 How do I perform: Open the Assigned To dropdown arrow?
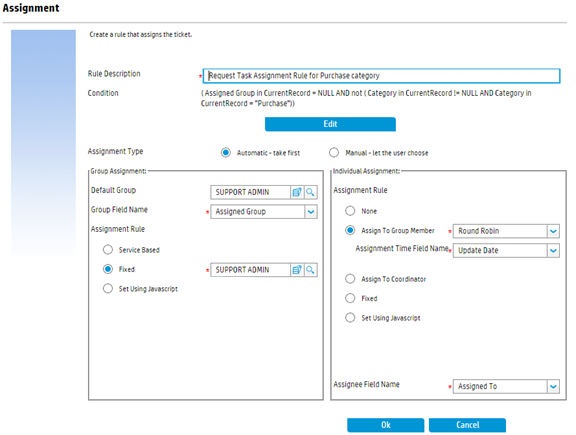(553, 387)
